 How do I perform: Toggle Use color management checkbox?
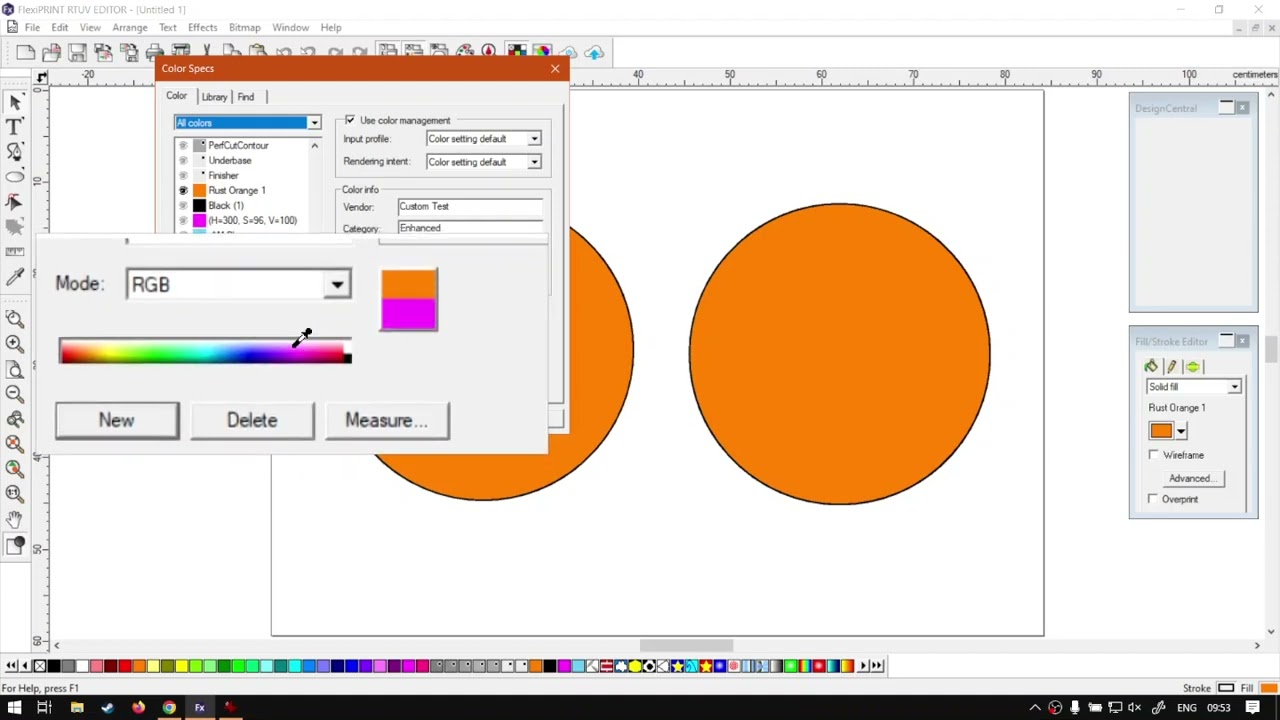[x=350, y=120]
